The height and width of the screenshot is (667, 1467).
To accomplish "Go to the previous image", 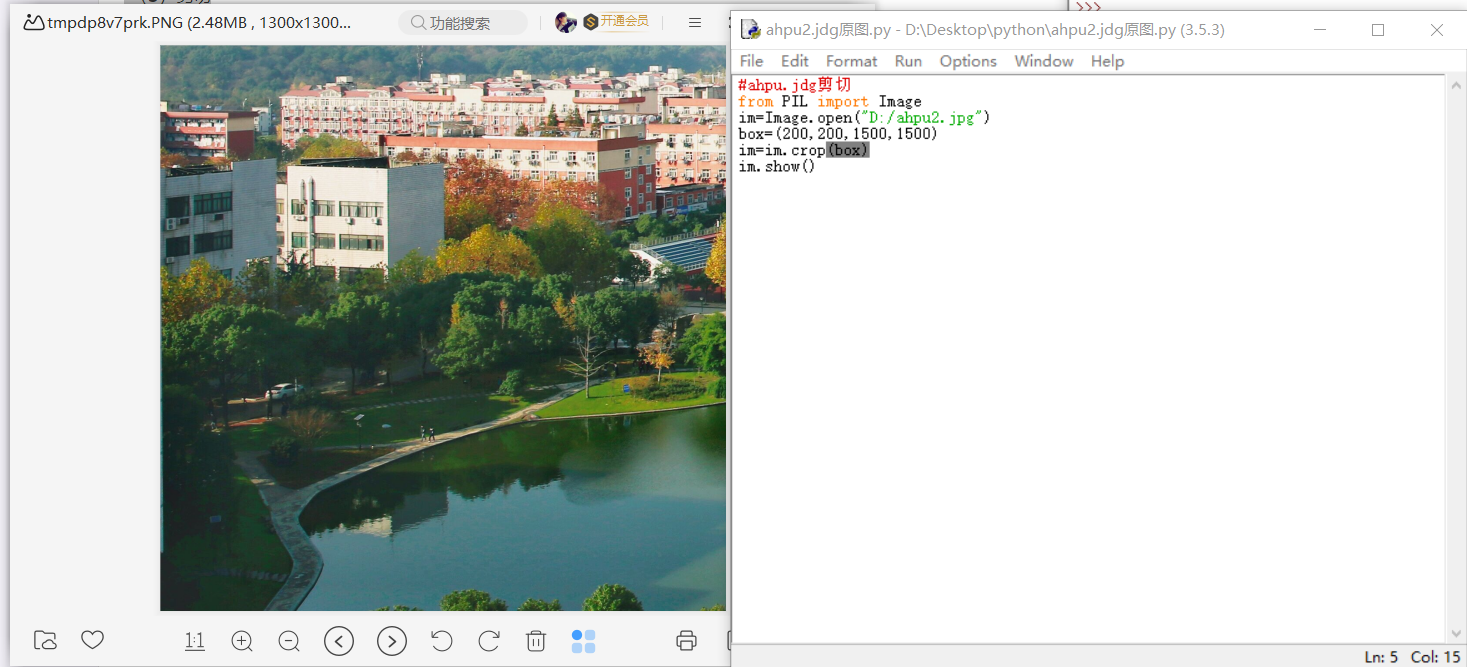I will point(339,641).
